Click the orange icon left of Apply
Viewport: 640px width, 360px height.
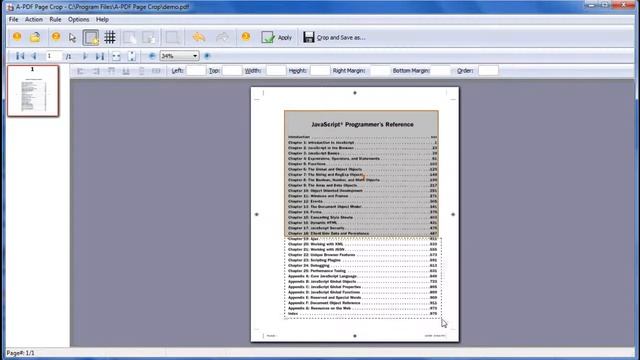point(246,37)
